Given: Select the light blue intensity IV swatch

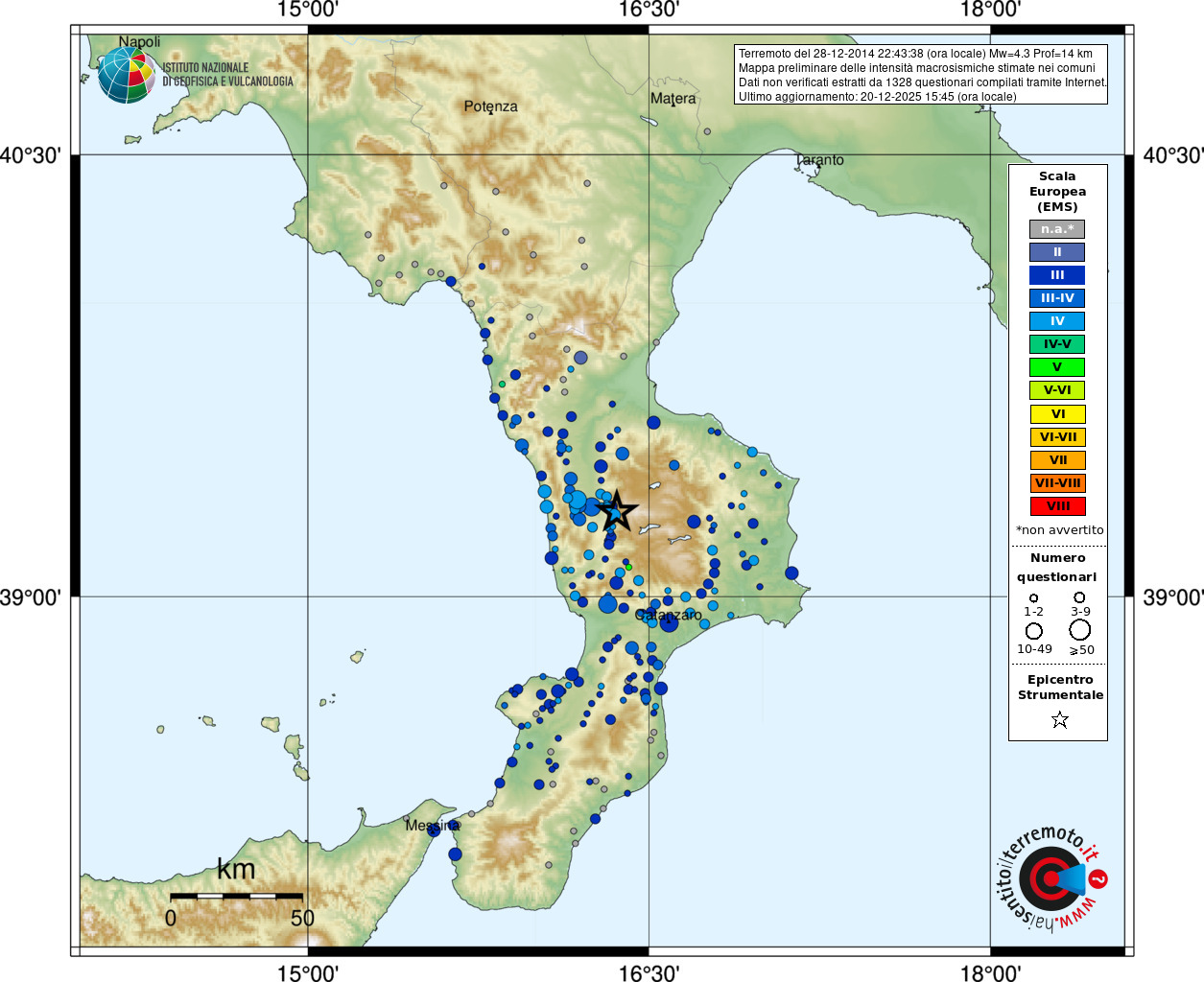Looking at the screenshot, I should 1057,321.
